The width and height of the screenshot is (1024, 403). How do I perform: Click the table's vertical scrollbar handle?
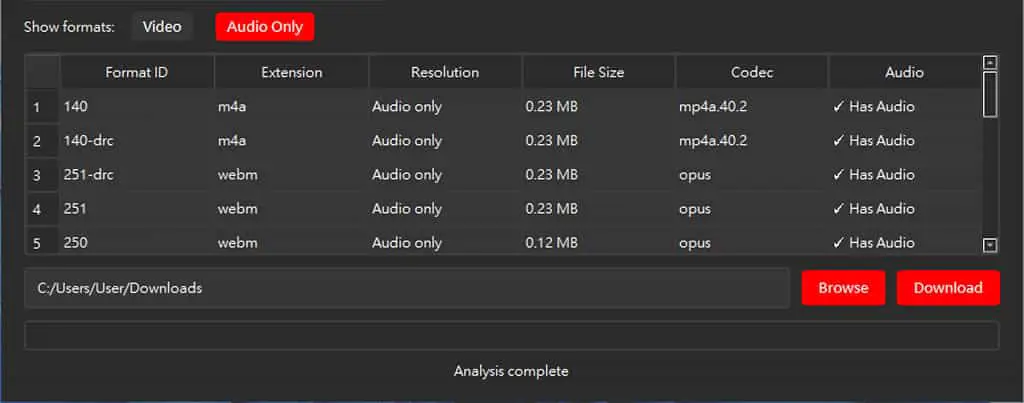[x=990, y=94]
